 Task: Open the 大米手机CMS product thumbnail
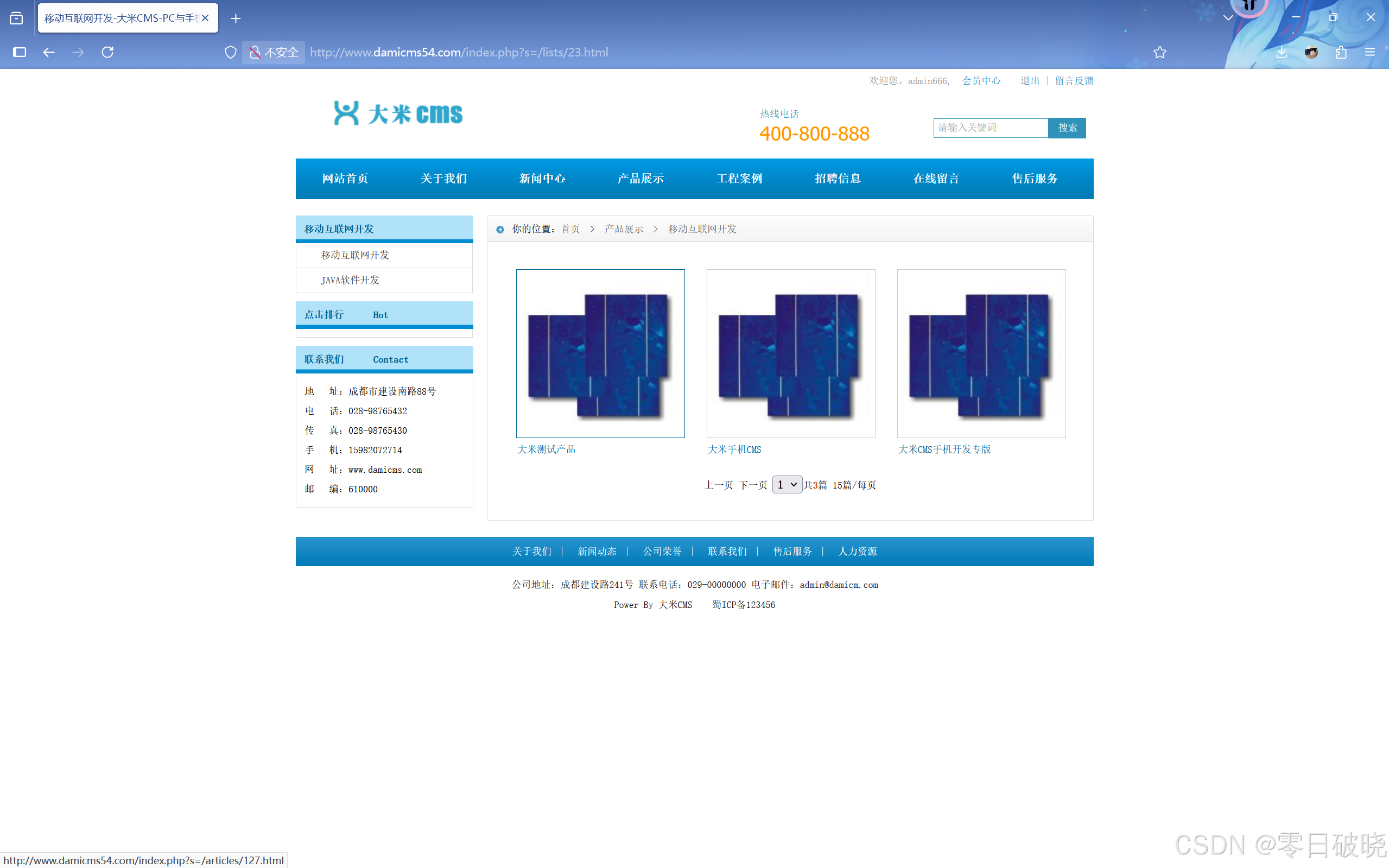pyautogui.click(x=790, y=353)
